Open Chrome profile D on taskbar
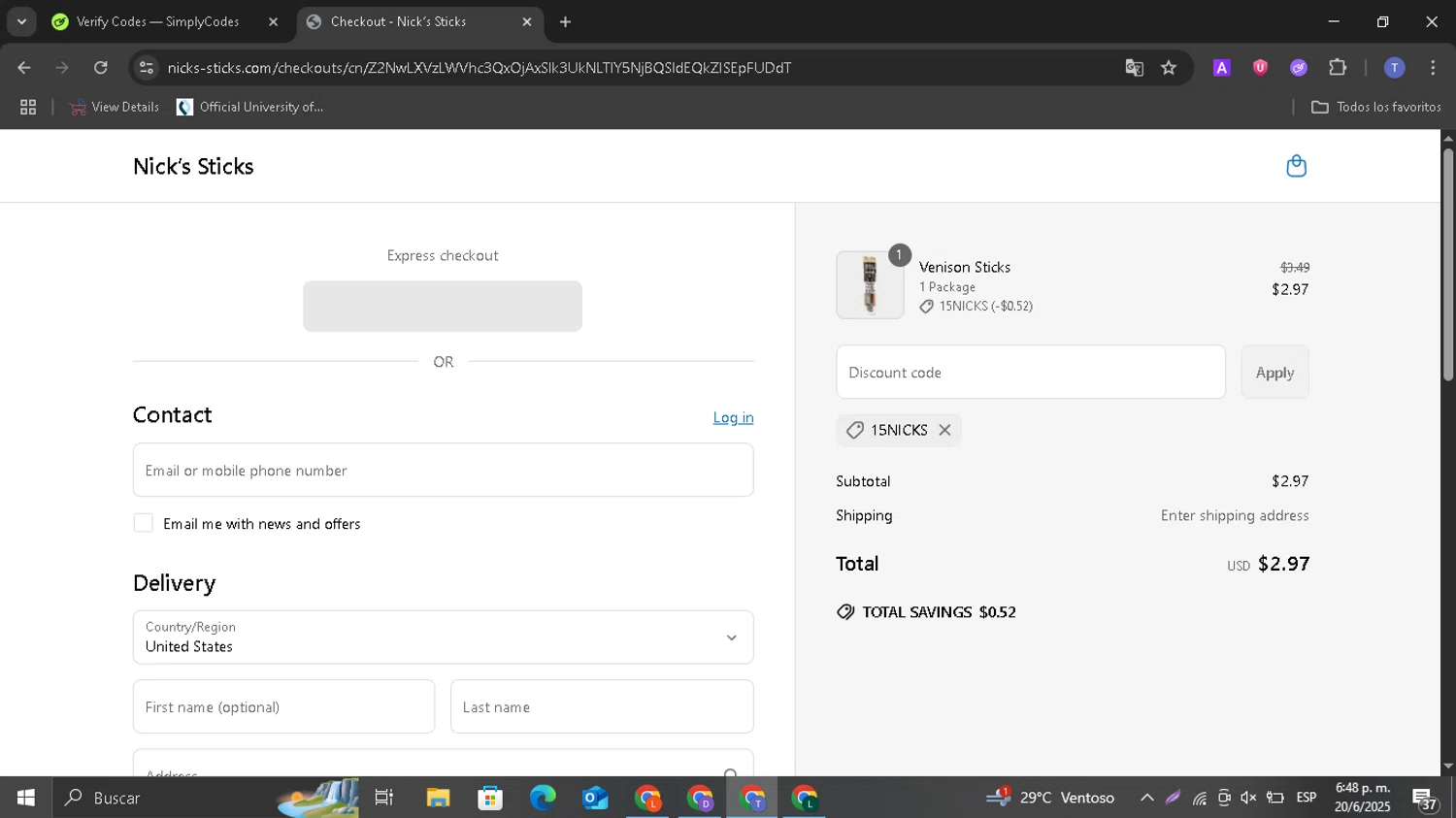This screenshot has height=818, width=1456. click(700, 798)
